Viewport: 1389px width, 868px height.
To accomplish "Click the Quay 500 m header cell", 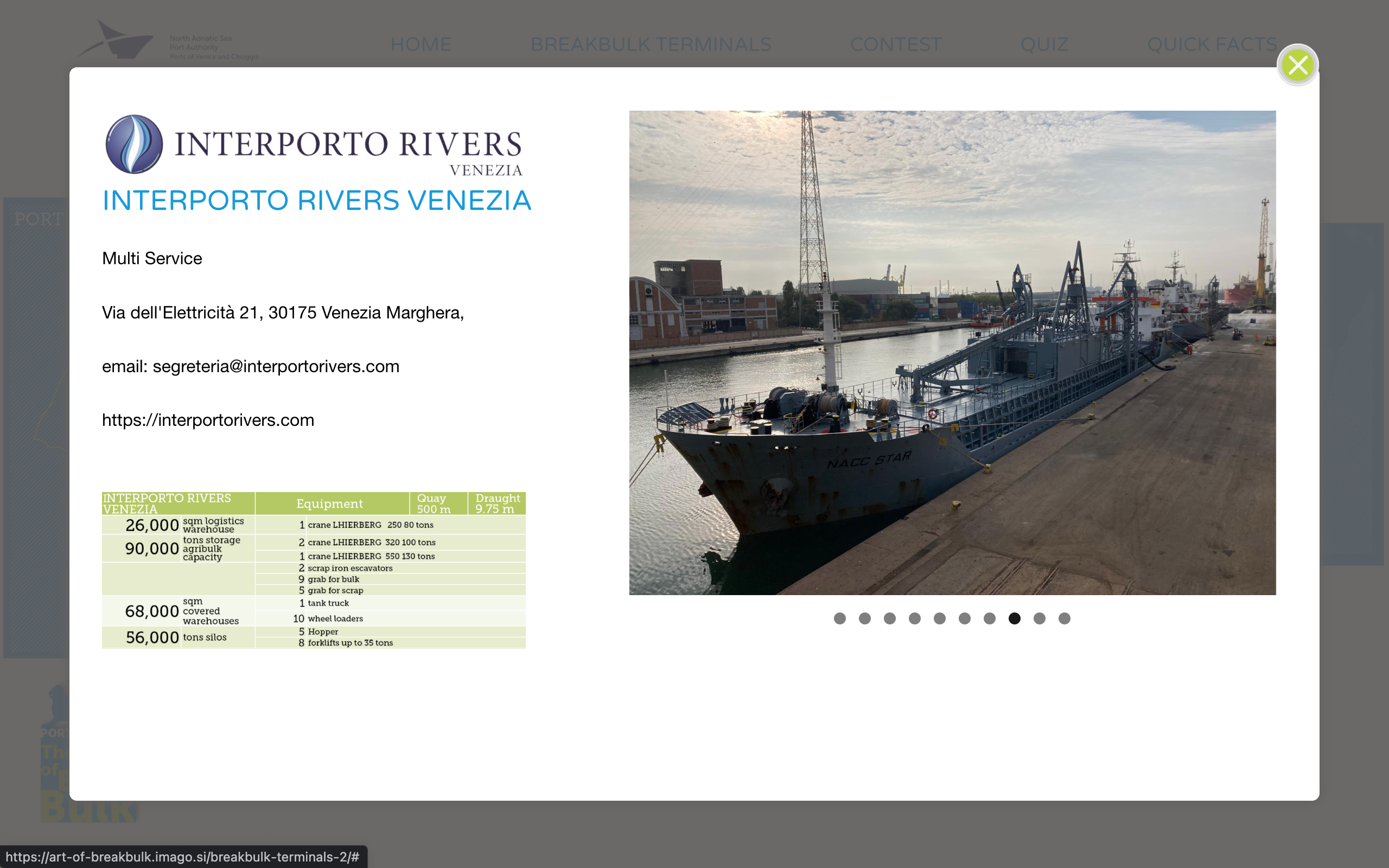I will [438, 503].
